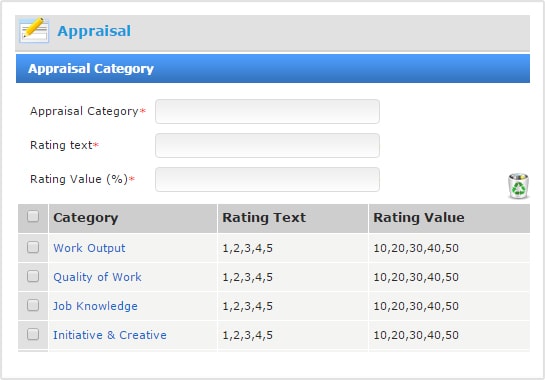The height and width of the screenshot is (380, 545).
Task: Check the Quality of Work row checkbox
Action: coord(33,276)
